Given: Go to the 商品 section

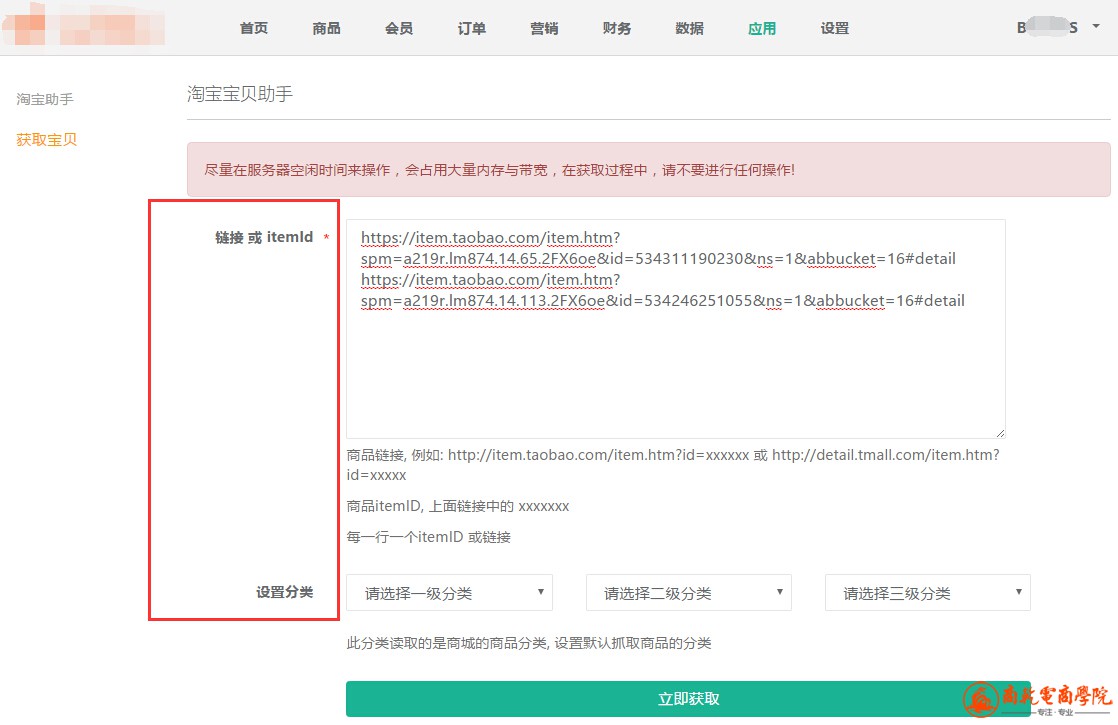Looking at the screenshot, I should 327,29.
